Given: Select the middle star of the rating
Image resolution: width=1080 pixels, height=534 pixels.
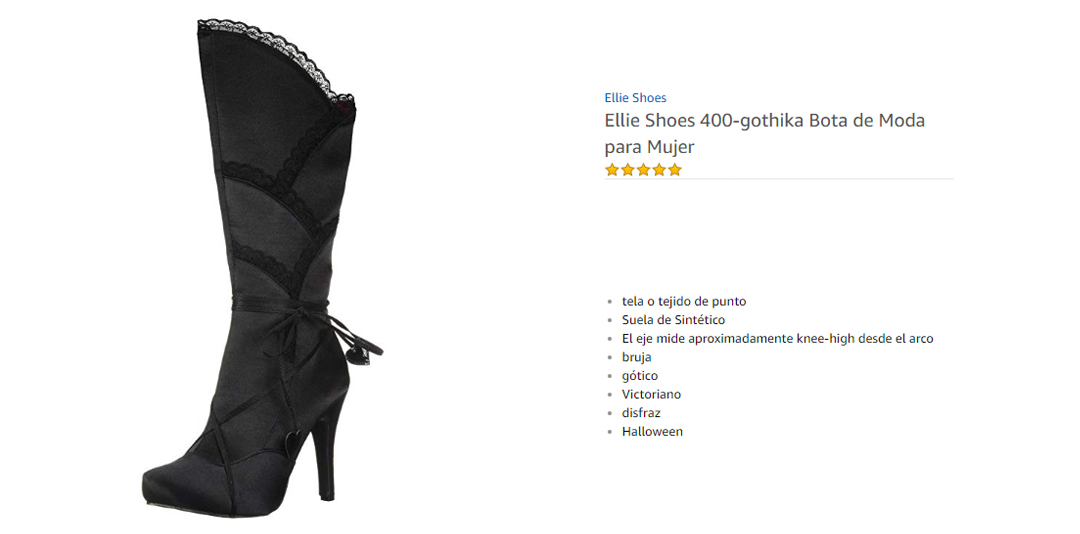Looking at the screenshot, I should coord(643,170).
